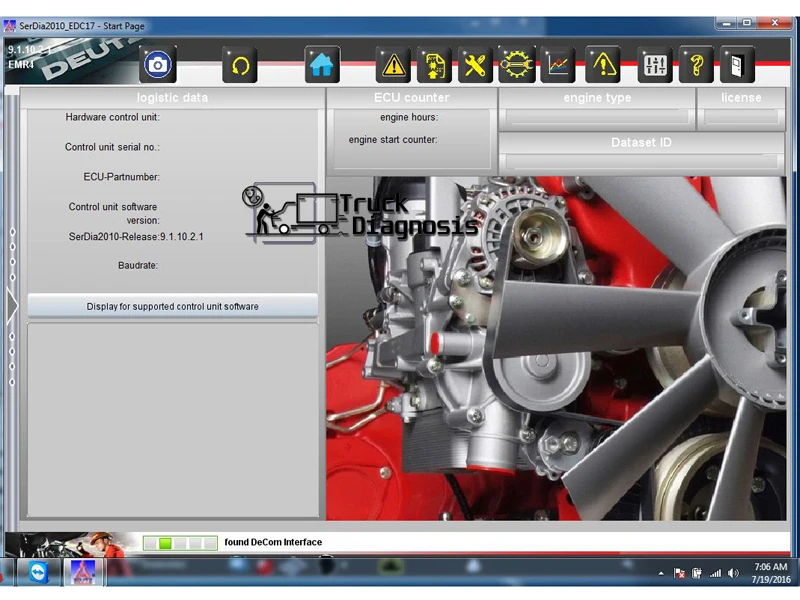Viewport: 800px width, 600px height.
Task: Select the ECU counter header
Action: (x=411, y=97)
